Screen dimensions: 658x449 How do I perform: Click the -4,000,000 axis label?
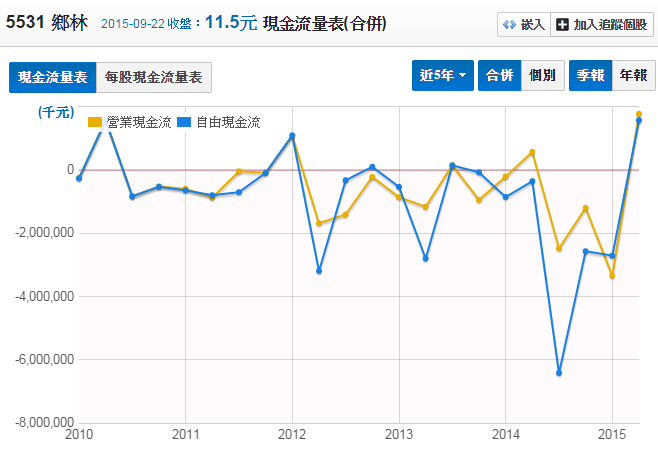click(45, 296)
